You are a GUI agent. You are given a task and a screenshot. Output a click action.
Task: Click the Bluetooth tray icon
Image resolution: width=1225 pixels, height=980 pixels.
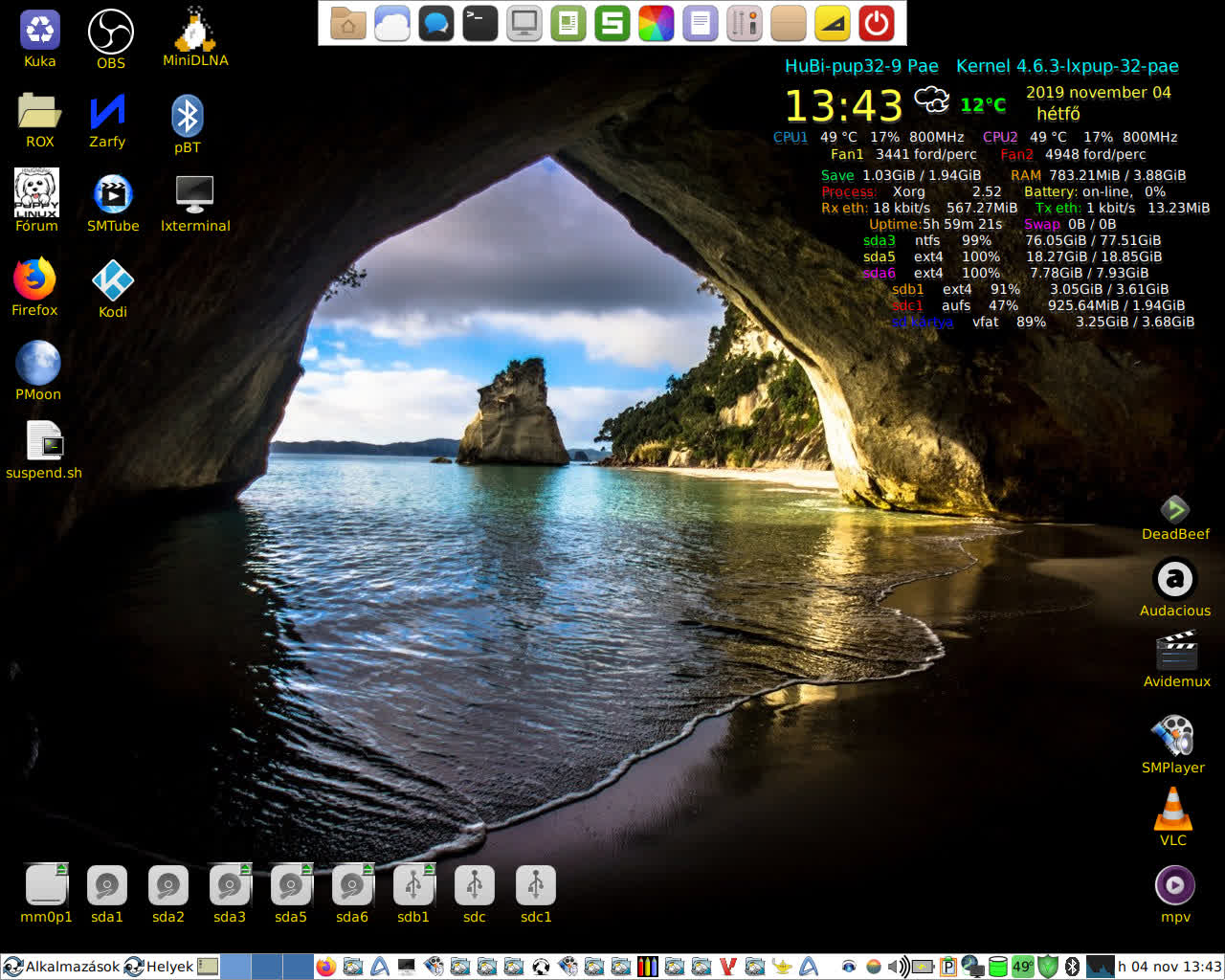pyautogui.click(x=1072, y=967)
